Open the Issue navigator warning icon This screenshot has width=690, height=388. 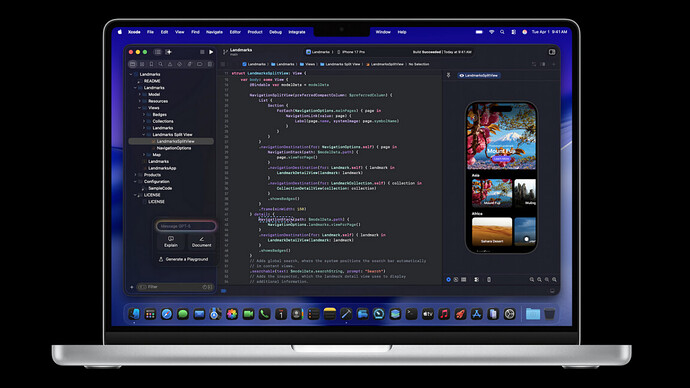pyautogui.click(x=170, y=64)
